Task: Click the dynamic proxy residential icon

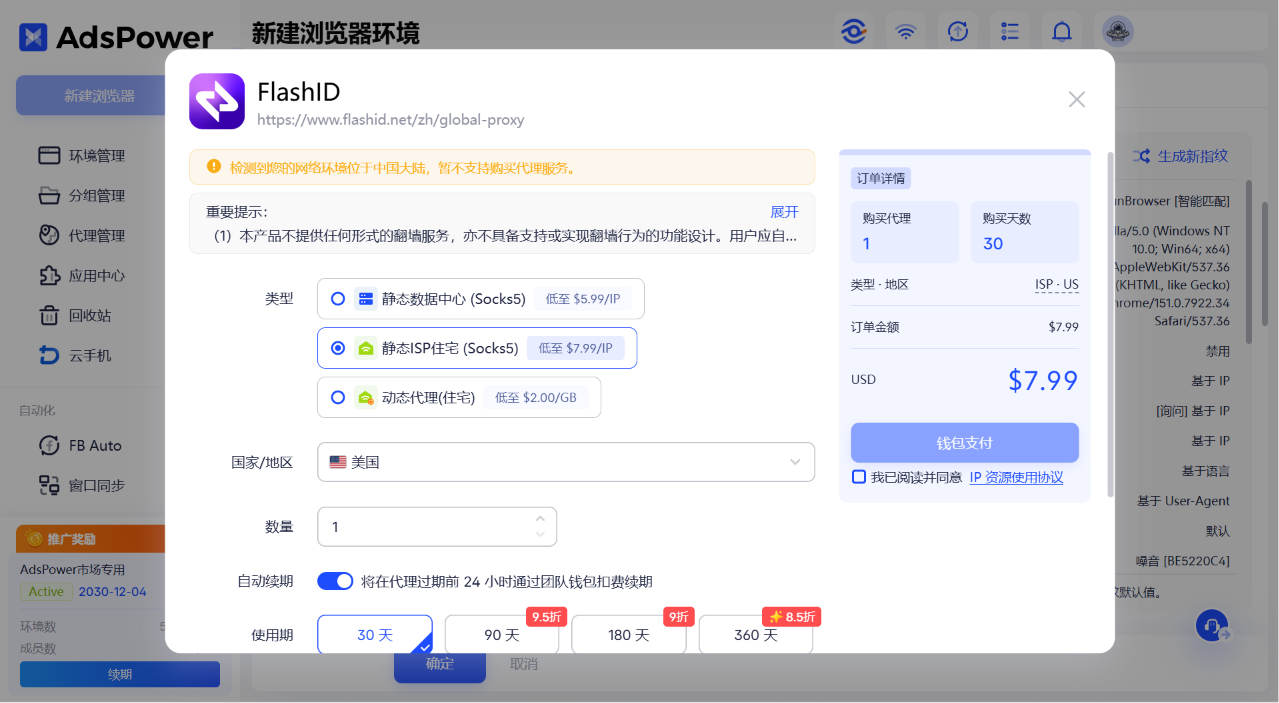Action: pos(365,397)
